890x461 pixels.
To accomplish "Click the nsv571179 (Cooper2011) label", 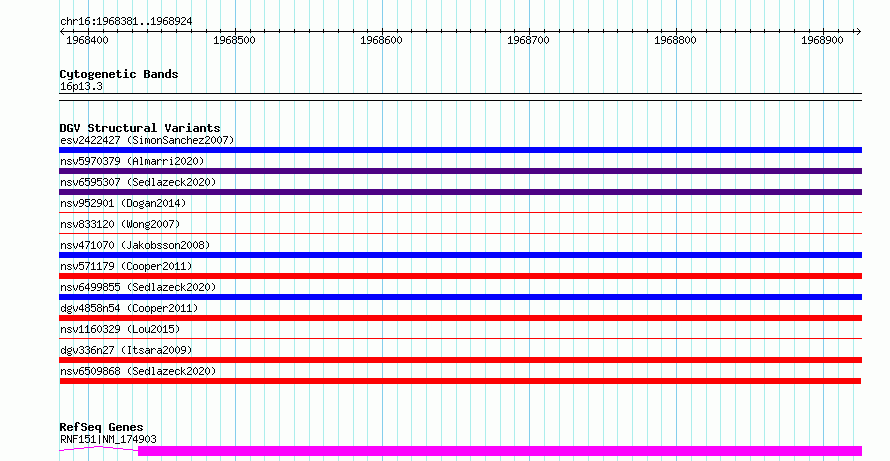I will coord(126,266).
